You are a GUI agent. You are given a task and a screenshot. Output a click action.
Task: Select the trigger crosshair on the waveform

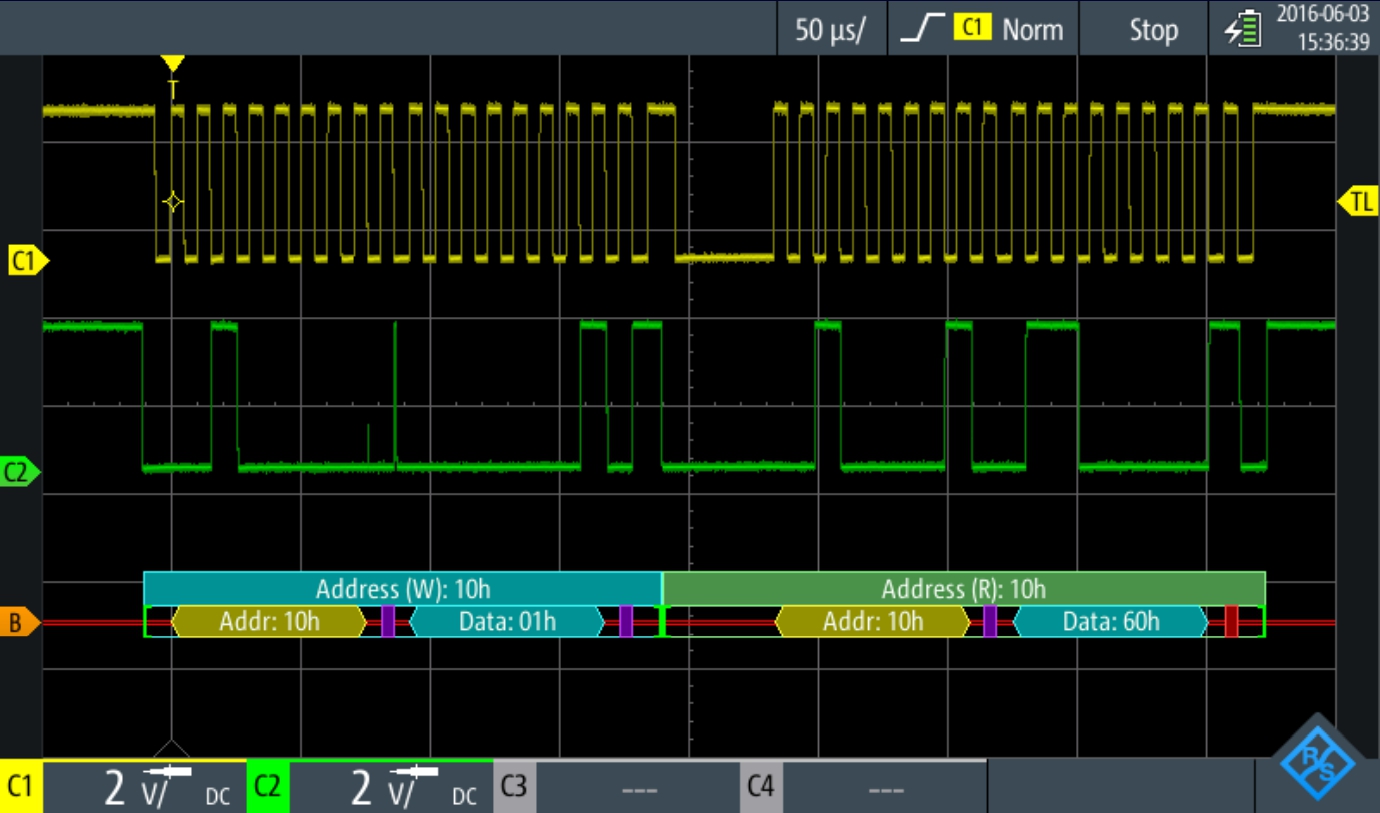173,202
